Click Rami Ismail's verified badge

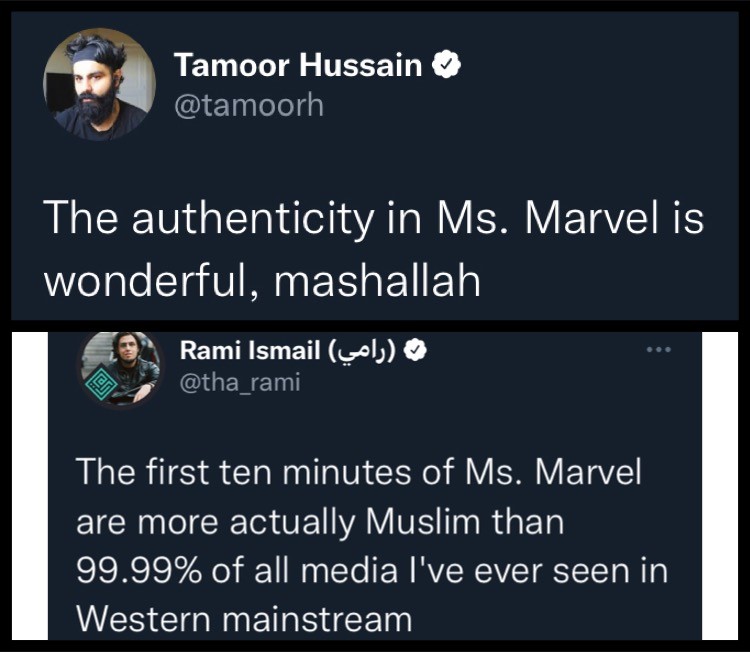click(422, 351)
